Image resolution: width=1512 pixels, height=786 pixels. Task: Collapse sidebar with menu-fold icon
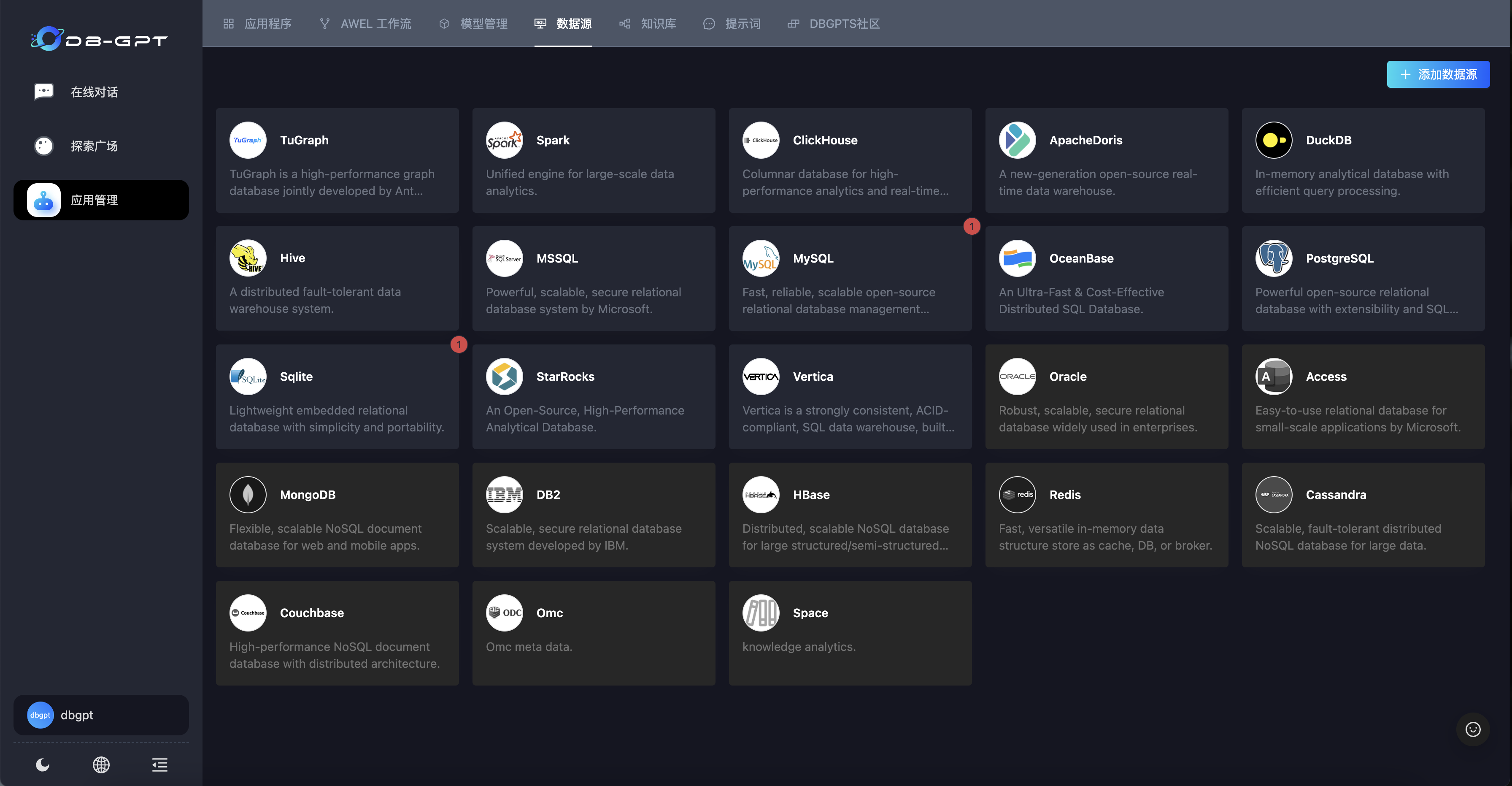click(159, 764)
